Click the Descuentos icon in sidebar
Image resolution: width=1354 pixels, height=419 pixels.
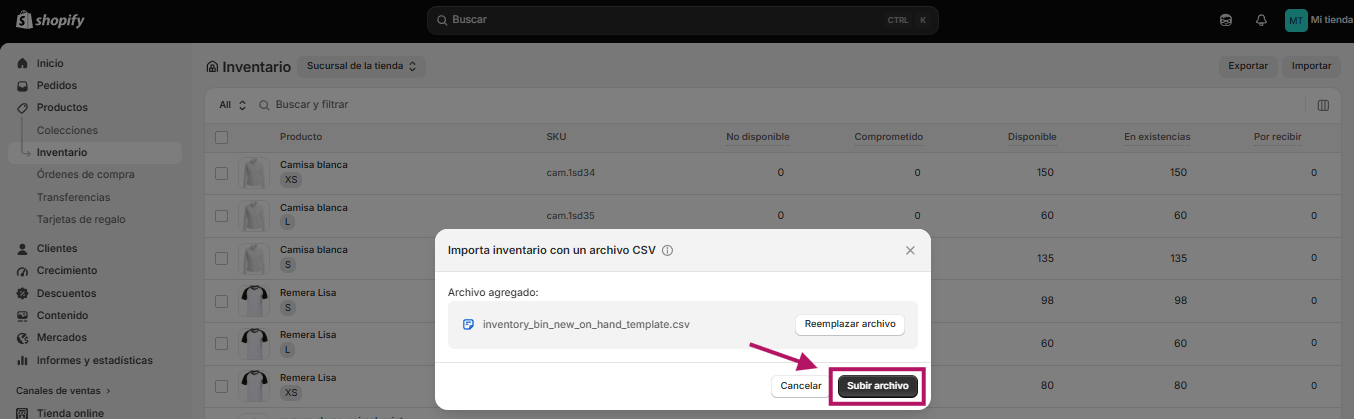(x=23, y=293)
